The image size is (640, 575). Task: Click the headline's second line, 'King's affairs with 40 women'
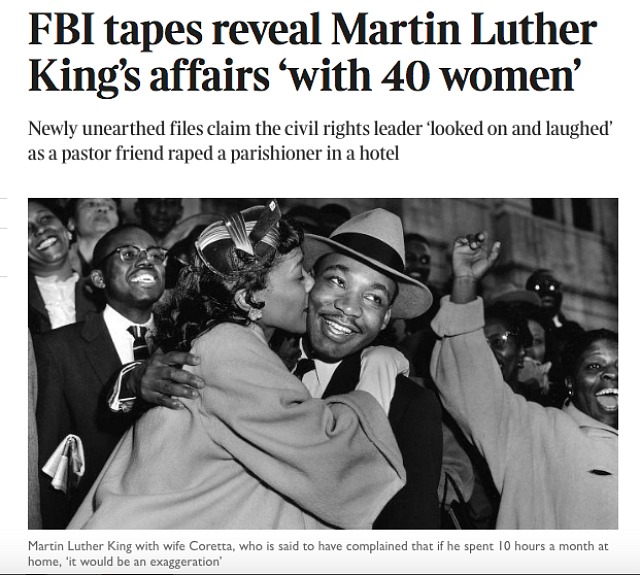[x=305, y=77]
